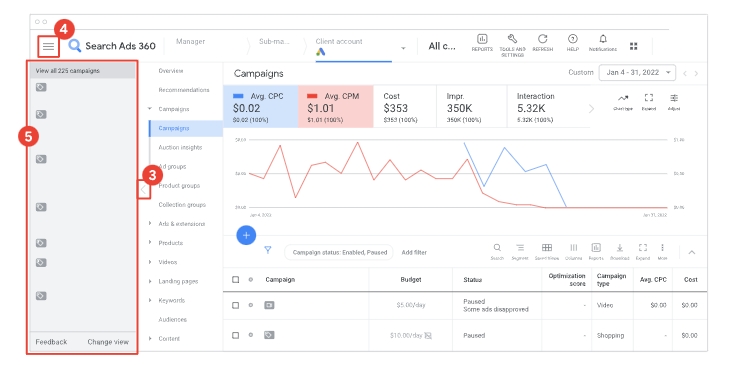734x365 pixels.
Task: Open Tools and Settings wrench icon
Action: (x=512, y=39)
